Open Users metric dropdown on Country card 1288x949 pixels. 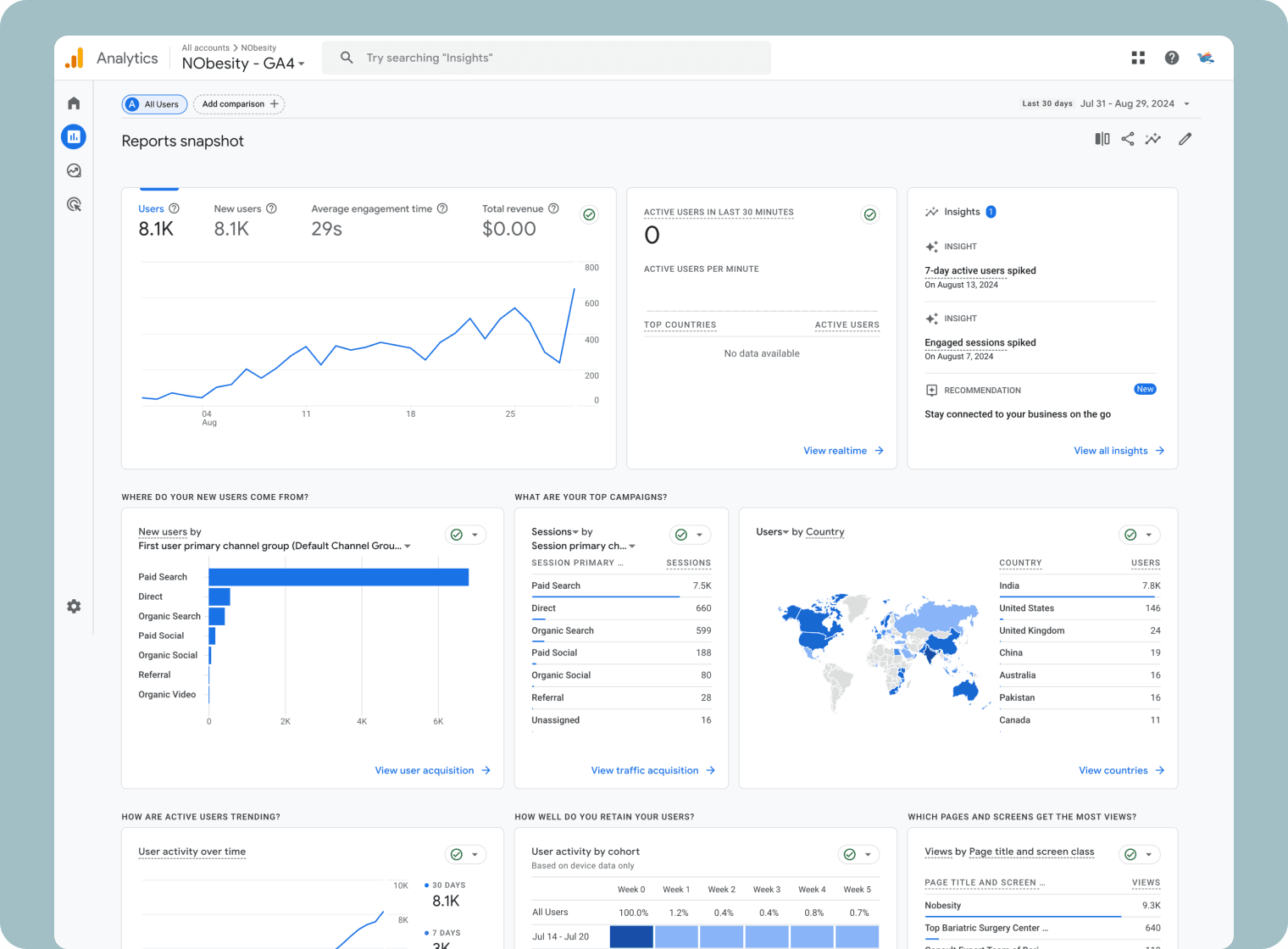772,532
